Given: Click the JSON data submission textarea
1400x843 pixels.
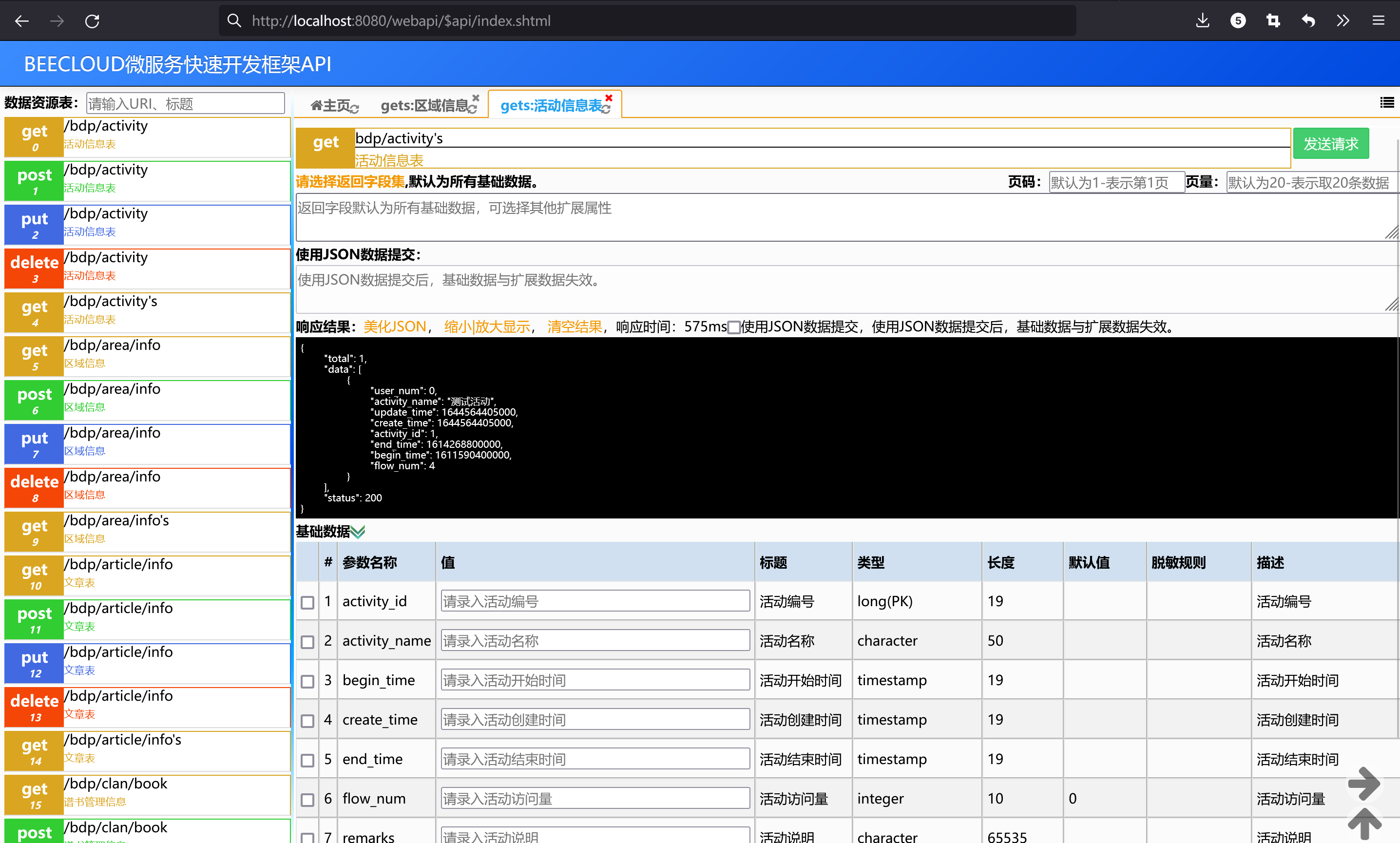Looking at the screenshot, I should (847, 290).
